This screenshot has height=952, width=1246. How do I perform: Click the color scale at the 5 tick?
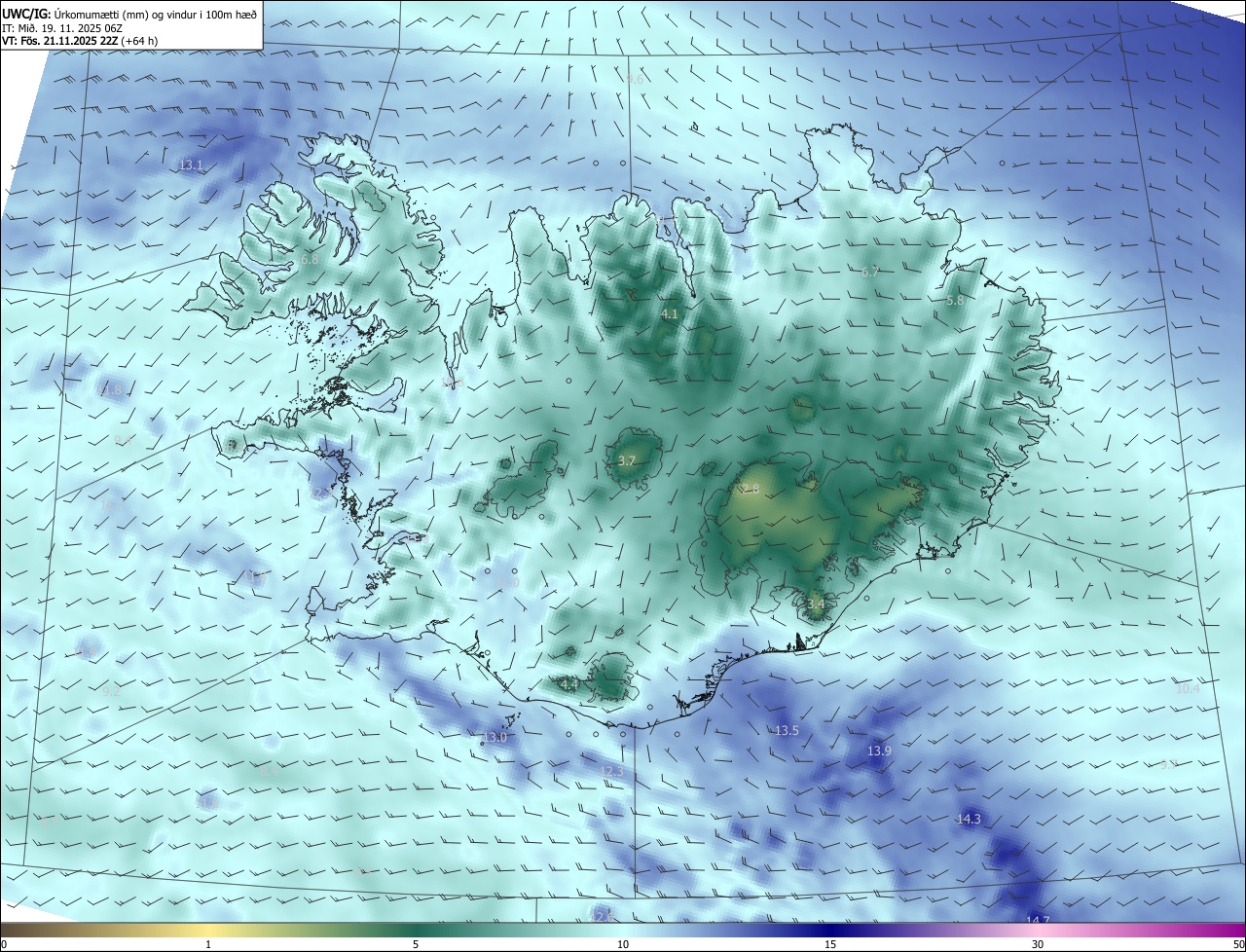tap(416, 944)
